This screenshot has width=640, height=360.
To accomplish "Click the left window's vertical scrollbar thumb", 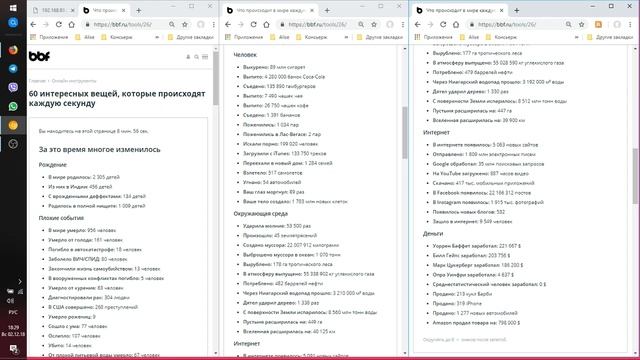I will (x=216, y=78).
